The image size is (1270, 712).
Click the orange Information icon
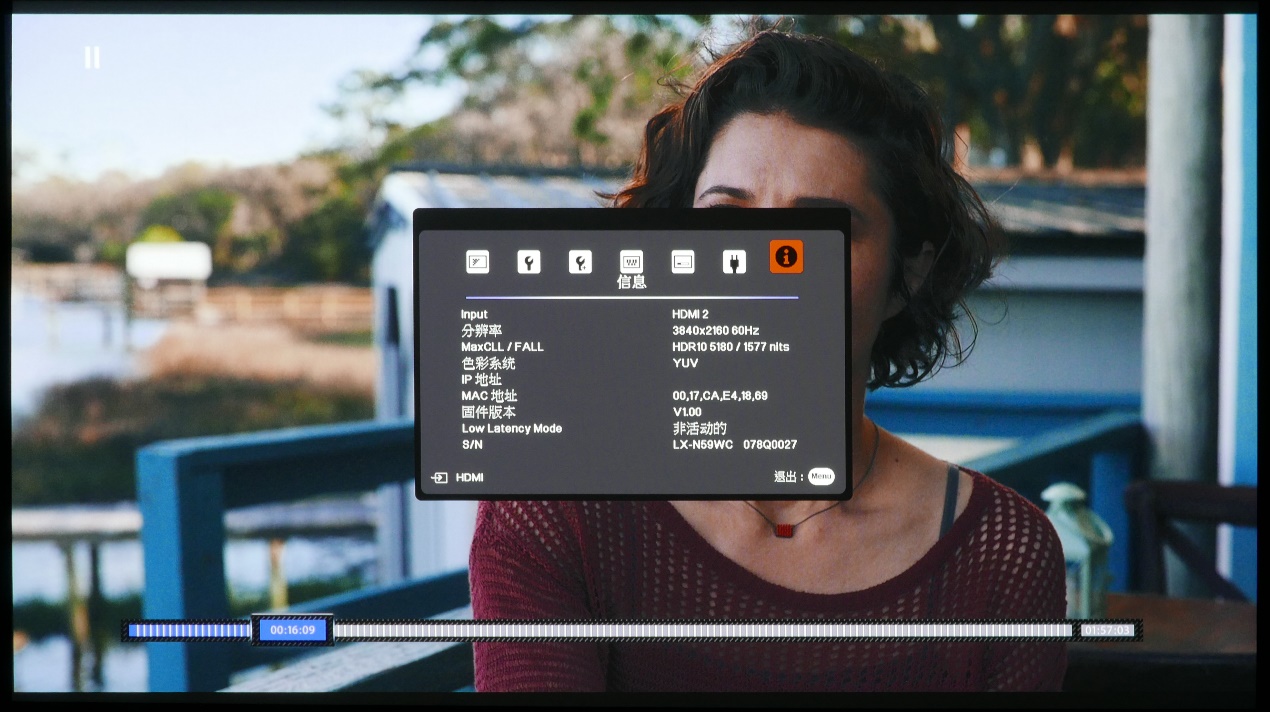click(x=786, y=257)
